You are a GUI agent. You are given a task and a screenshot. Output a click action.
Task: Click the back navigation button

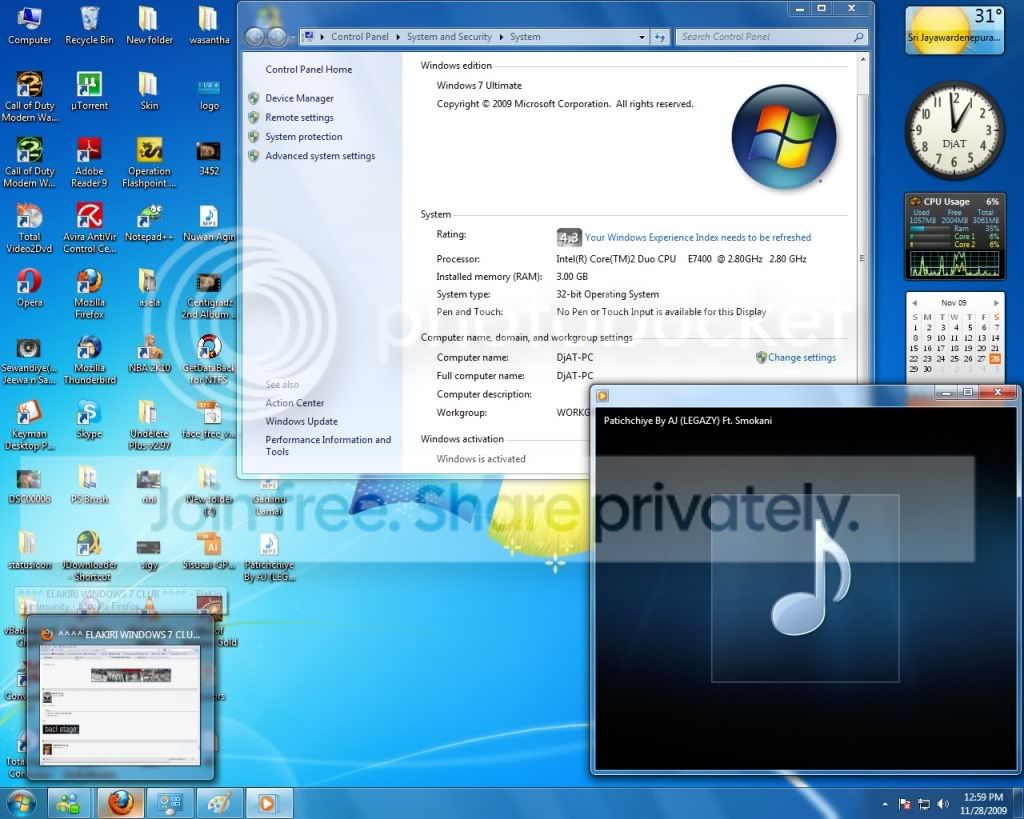pos(255,37)
